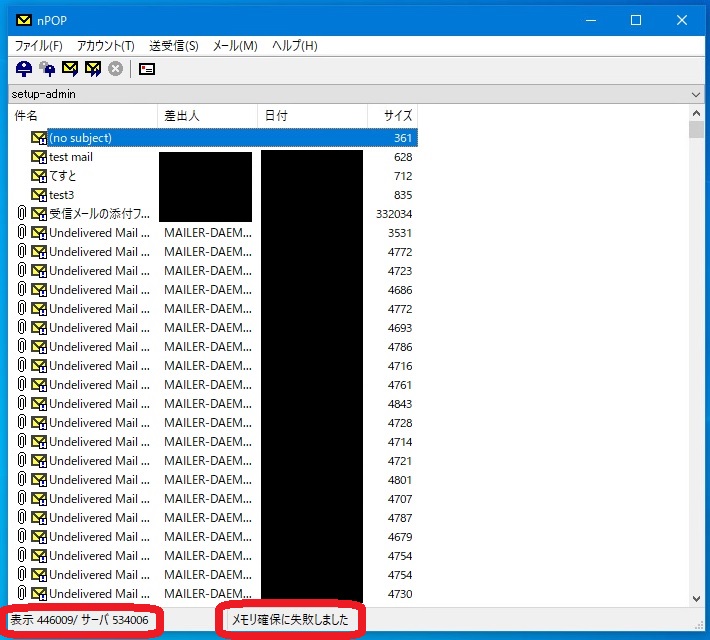Open the アカウント(T) menu

[106, 46]
